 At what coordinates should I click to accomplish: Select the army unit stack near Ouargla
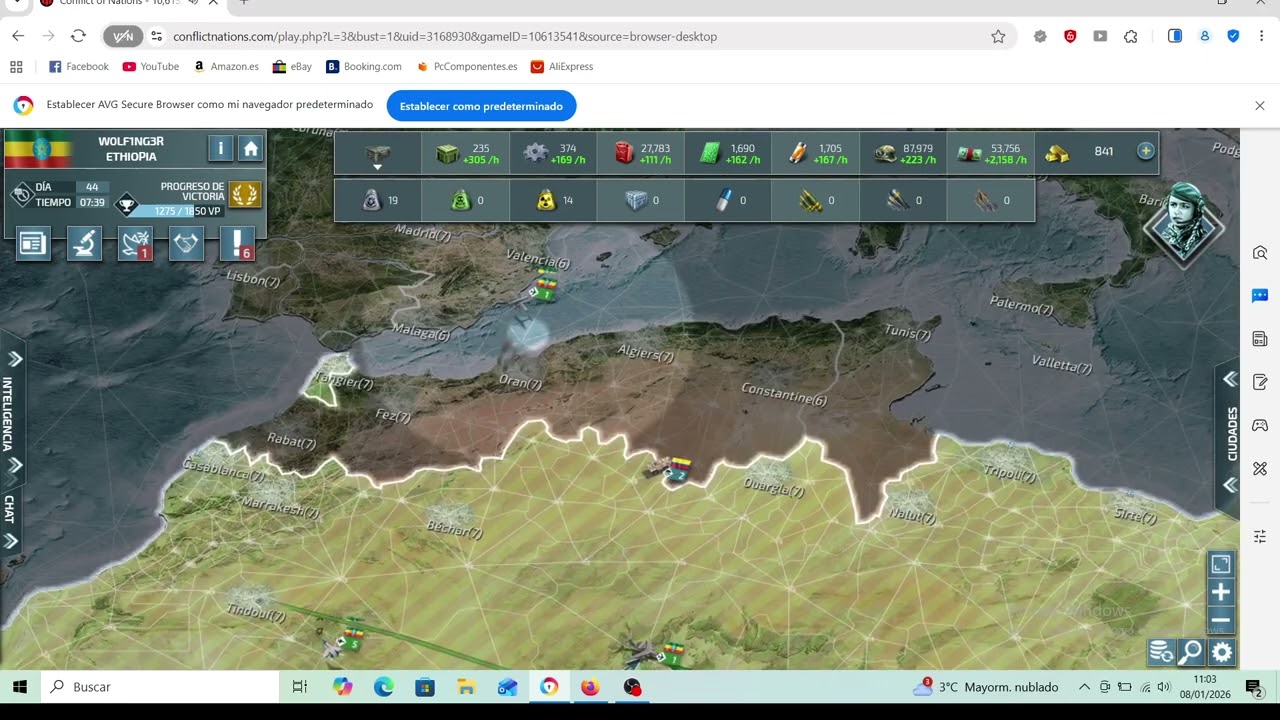pyautogui.click(x=672, y=468)
